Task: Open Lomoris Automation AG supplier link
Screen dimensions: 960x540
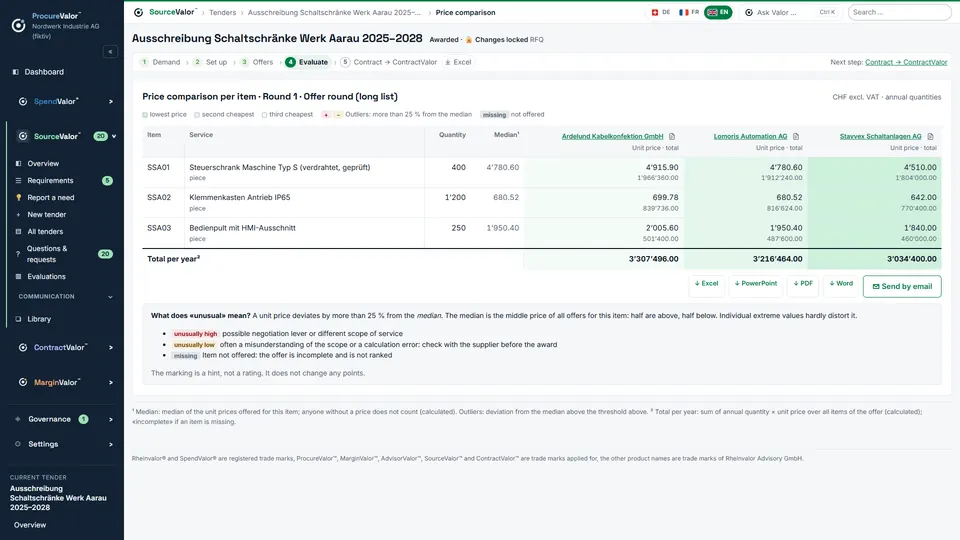Action: (x=750, y=137)
